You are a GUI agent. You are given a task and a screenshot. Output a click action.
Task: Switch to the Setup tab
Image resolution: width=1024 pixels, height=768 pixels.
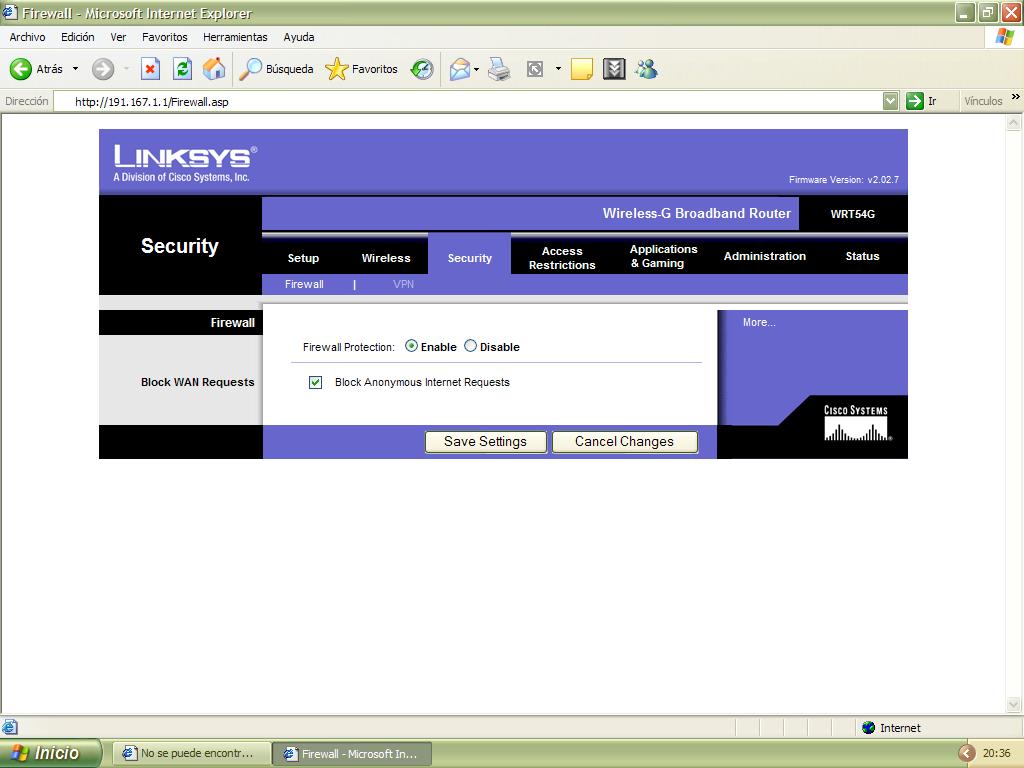[x=303, y=258]
